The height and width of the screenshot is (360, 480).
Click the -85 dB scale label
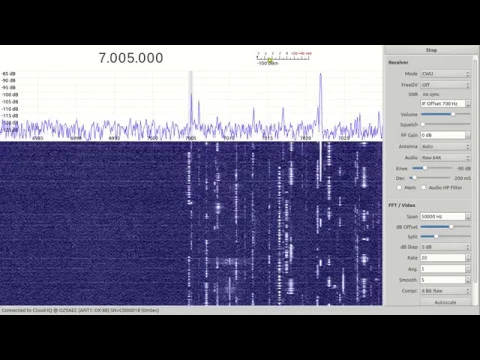tap(9, 74)
